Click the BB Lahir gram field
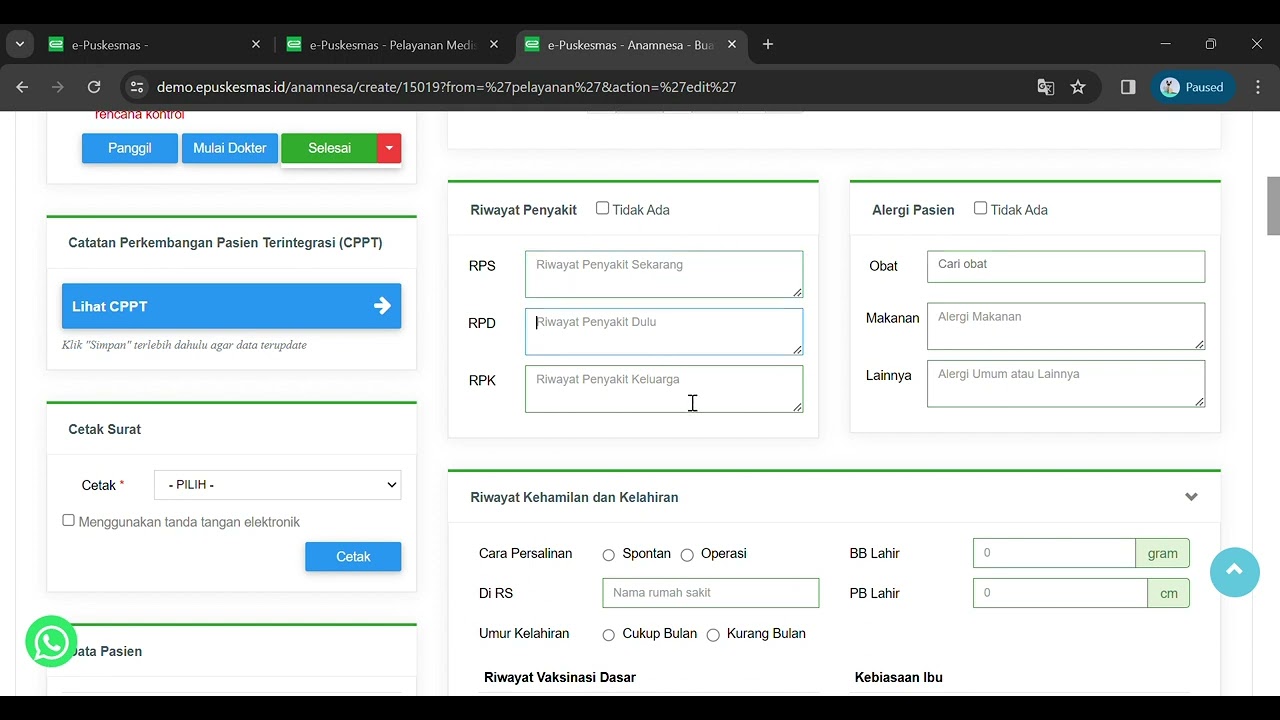Screen dimensions: 1280x720 click(1054, 553)
